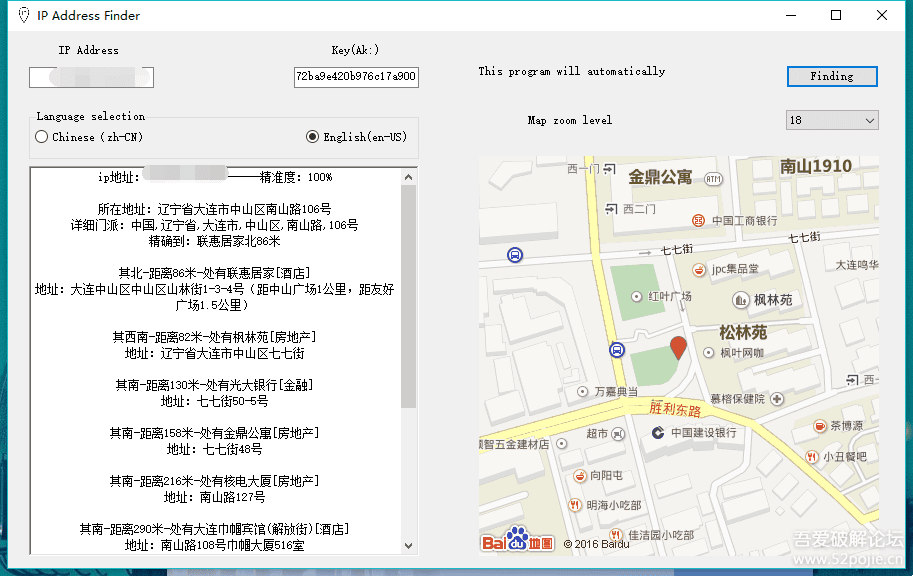Click result line 所在地址 辽宁省大连市中山区南山路106号
The height and width of the screenshot is (576, 913).
coord(214,209)
